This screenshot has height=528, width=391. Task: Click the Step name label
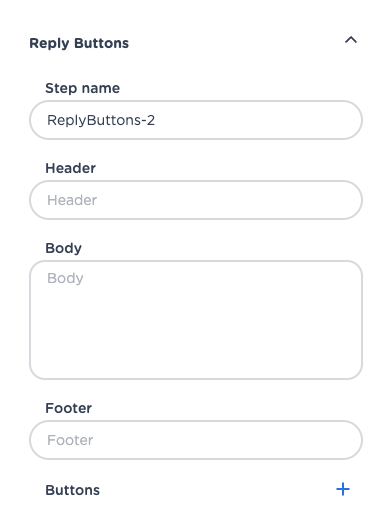tap(83, 88)
